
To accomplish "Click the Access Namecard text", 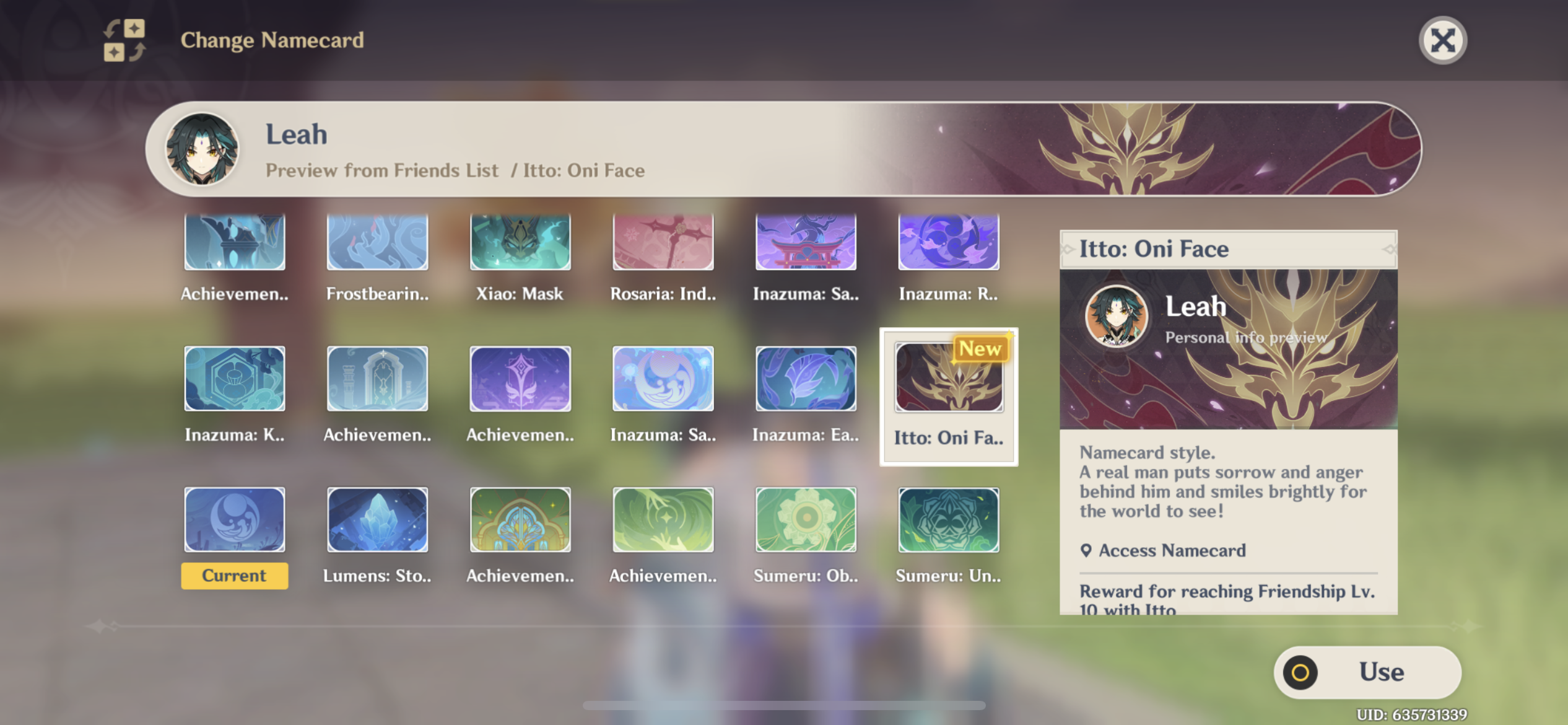I will coord(1172,550).
